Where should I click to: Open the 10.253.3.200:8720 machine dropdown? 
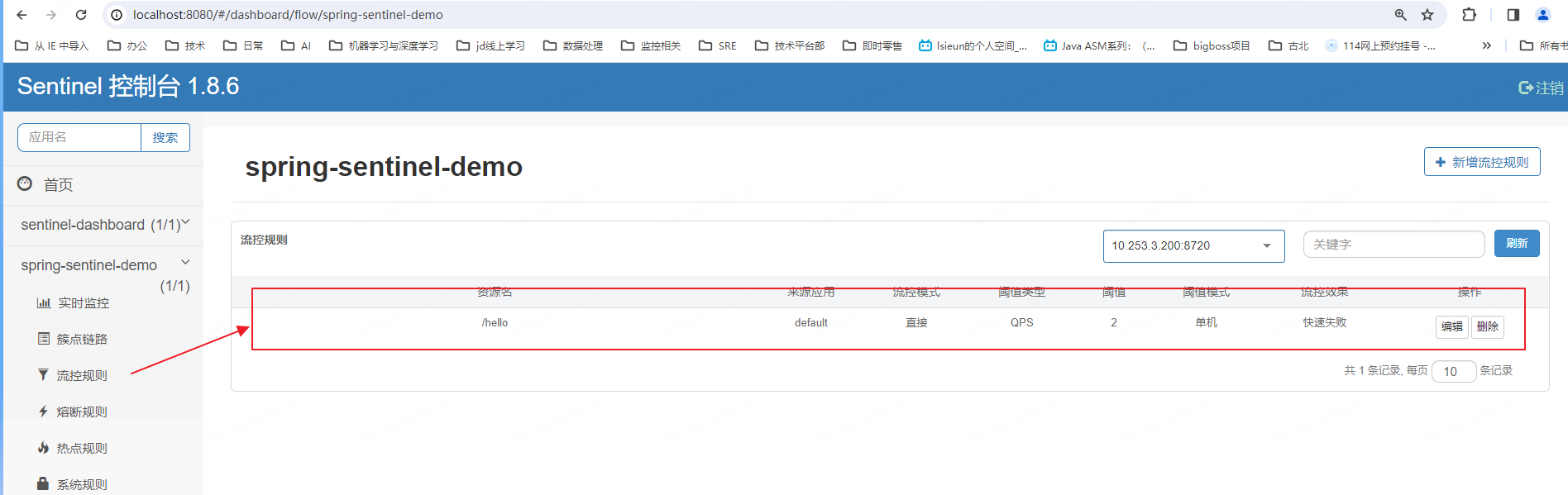tap(1193, 246)
